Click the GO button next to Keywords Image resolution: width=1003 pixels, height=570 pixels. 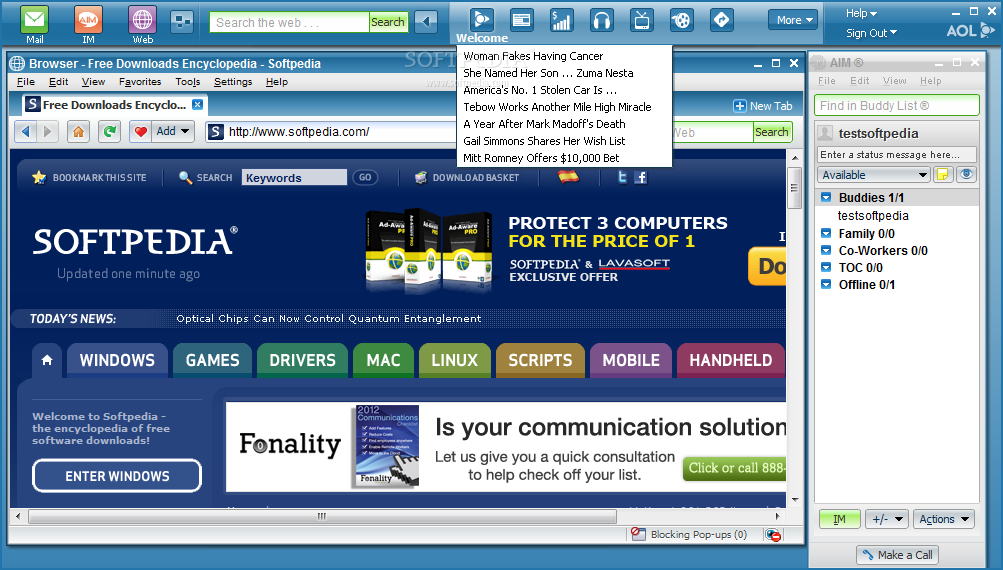tap(365, 177)
